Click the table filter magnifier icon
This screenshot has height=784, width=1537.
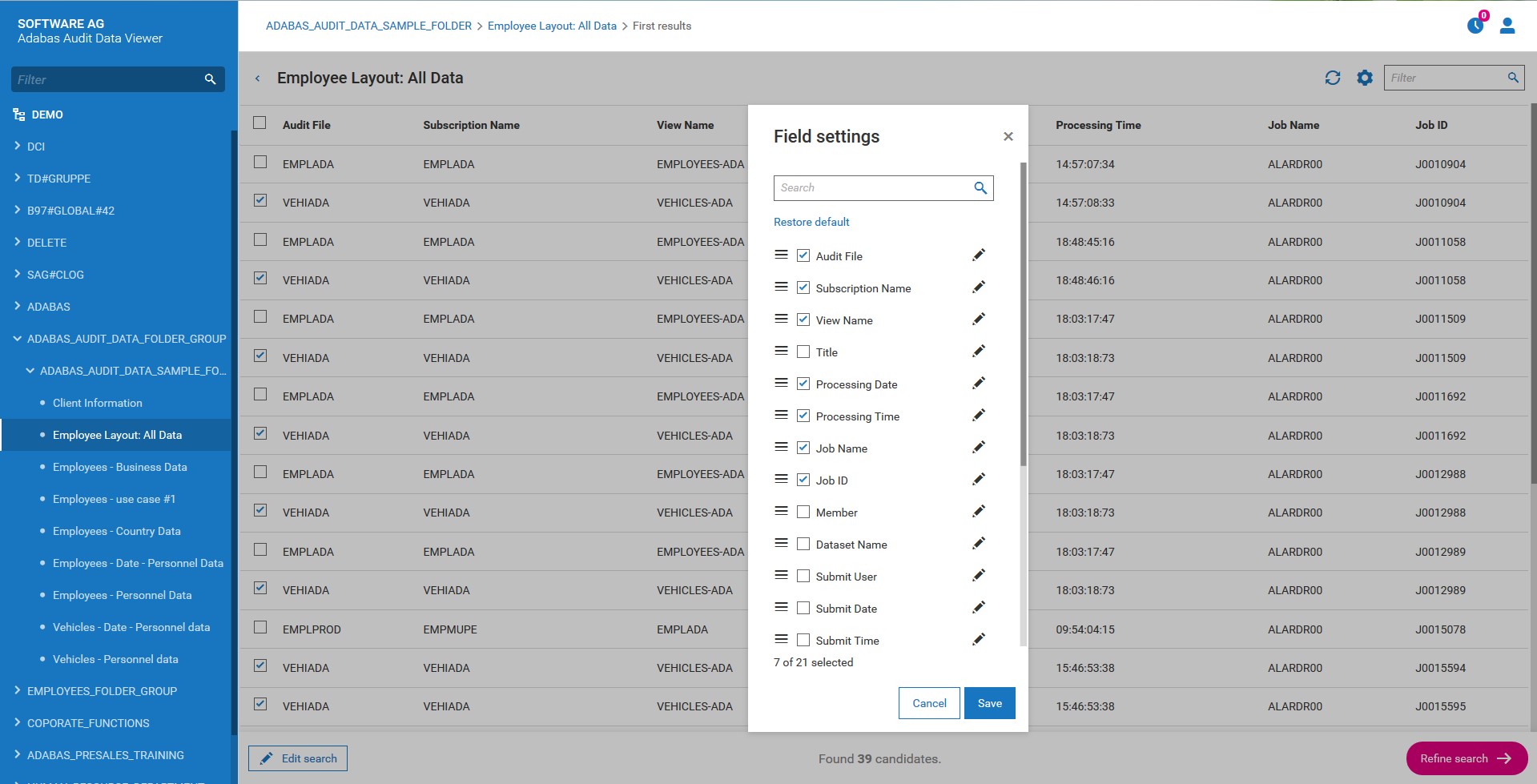coord(1513,78)
